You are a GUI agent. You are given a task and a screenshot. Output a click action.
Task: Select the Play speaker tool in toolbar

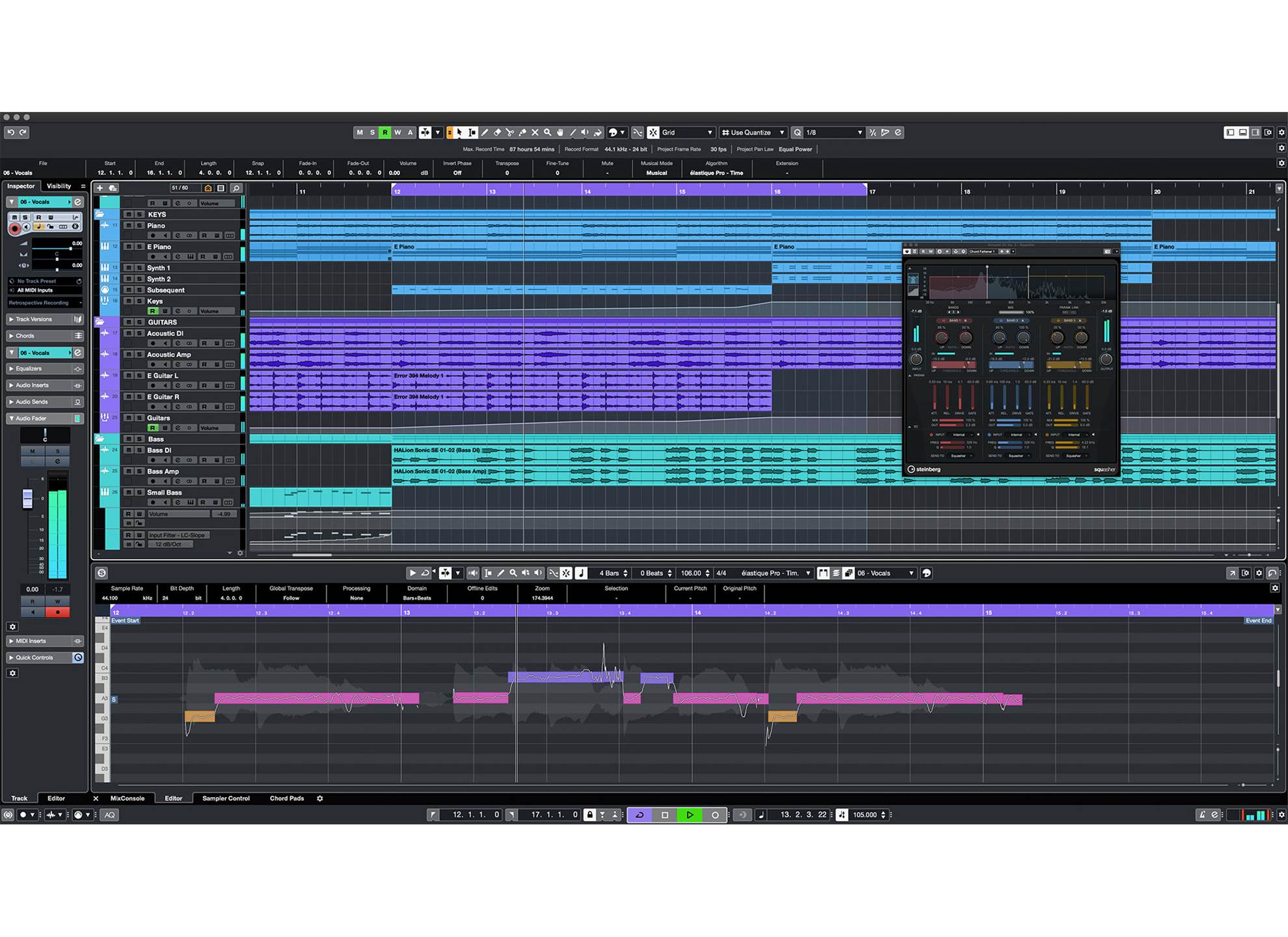pyautogui.click(x=585, y=132)
